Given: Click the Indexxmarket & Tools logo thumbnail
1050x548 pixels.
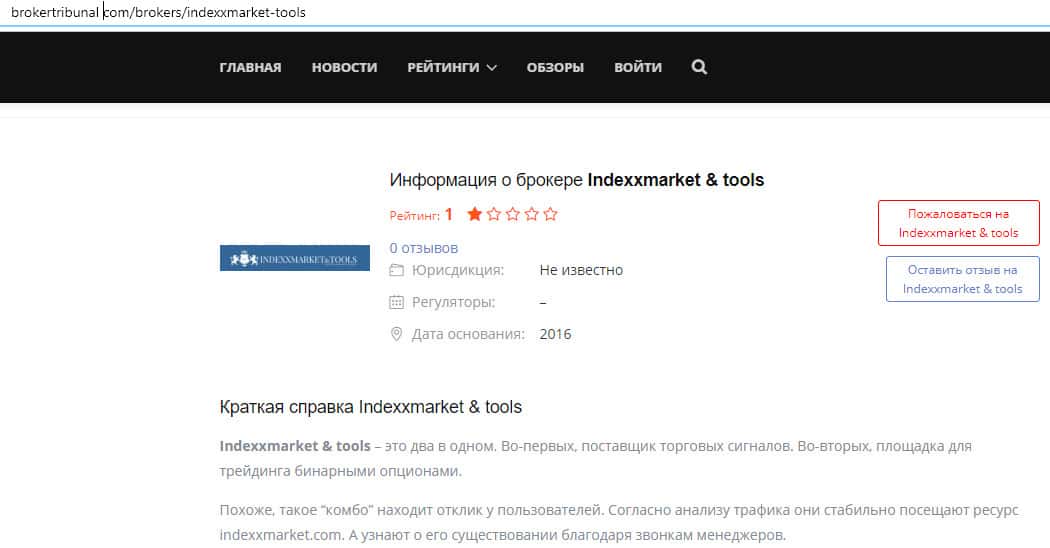Looking at the screenshot, I should (295, 259).
